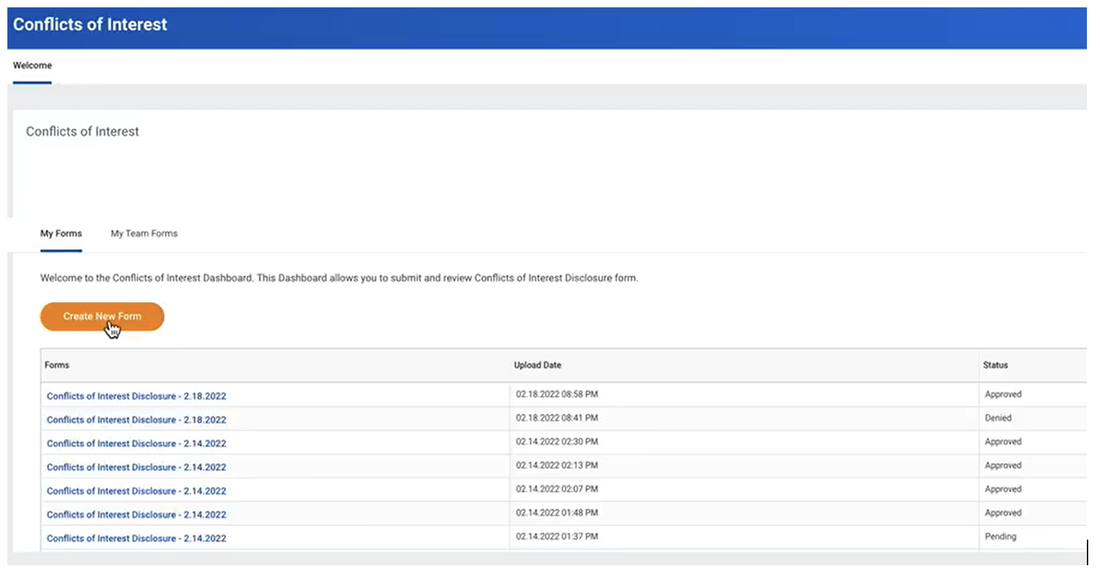The width and height of the screenshot is (1100, 577).
Task: Click the Approved status on the top row
Action: point(1003,395)
